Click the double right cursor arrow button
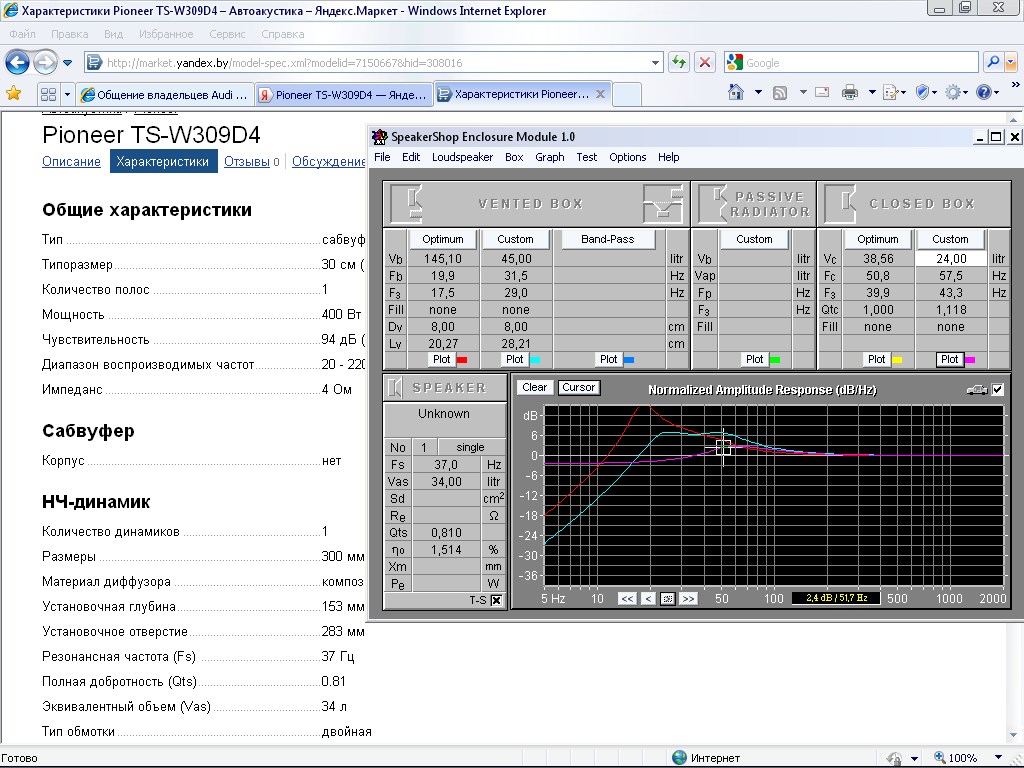This screenshot has height=768, width=1024. 688,598
